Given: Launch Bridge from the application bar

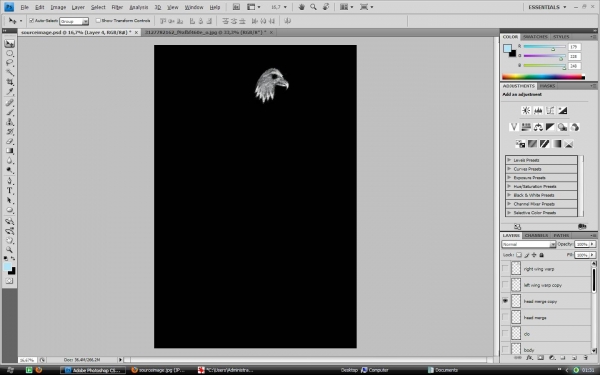Looking at the screenshot, I should click(x=236, y=7).
